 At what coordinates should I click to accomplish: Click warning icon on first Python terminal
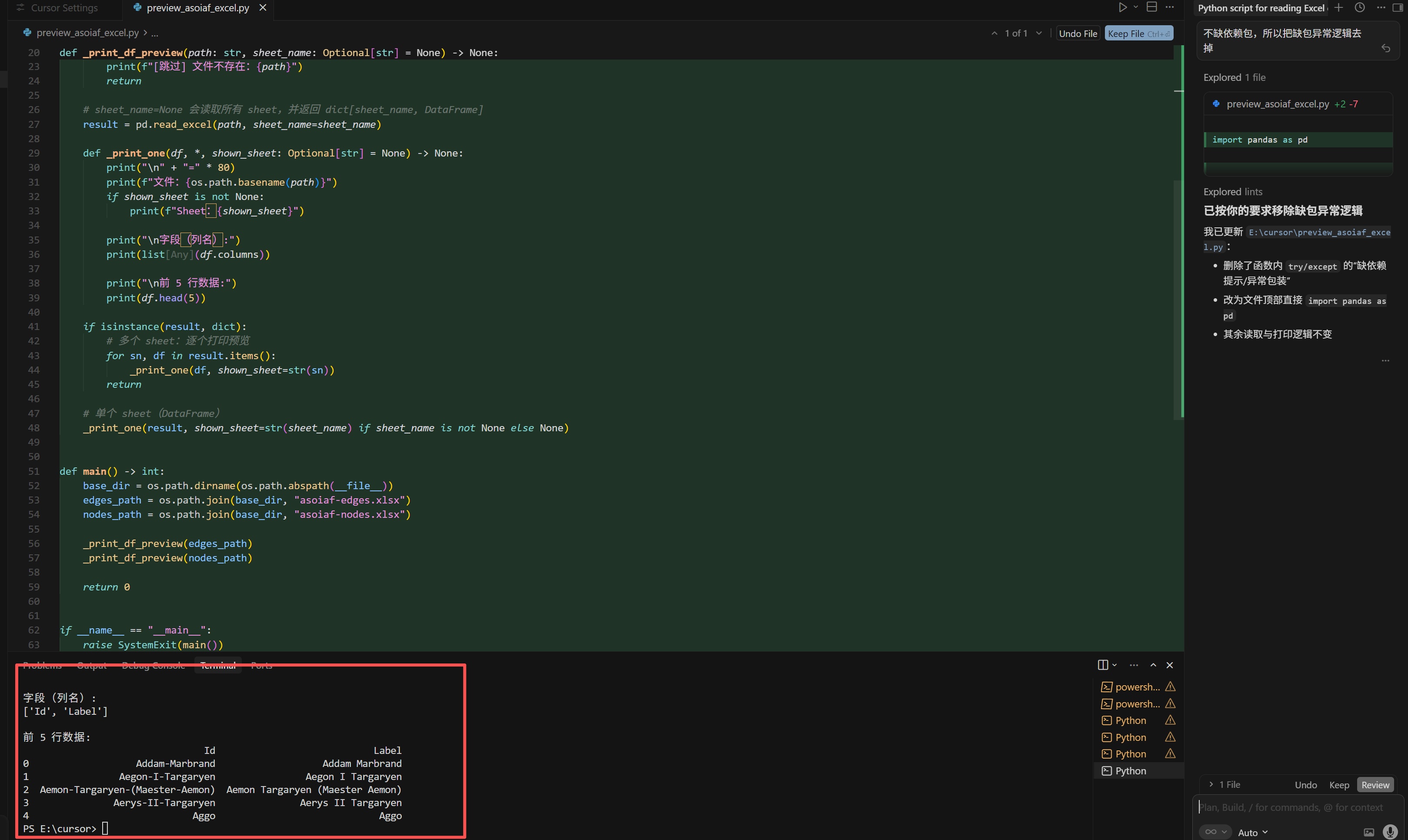[x=1170, y=720]
